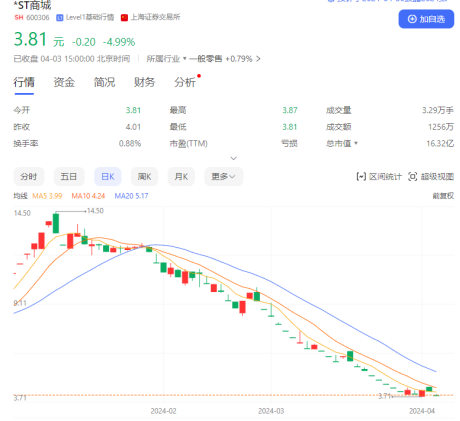The height and width of the screenshot is (421, 460).
Task: Open the 更多 period dropdown
Action: pos(223,176)
